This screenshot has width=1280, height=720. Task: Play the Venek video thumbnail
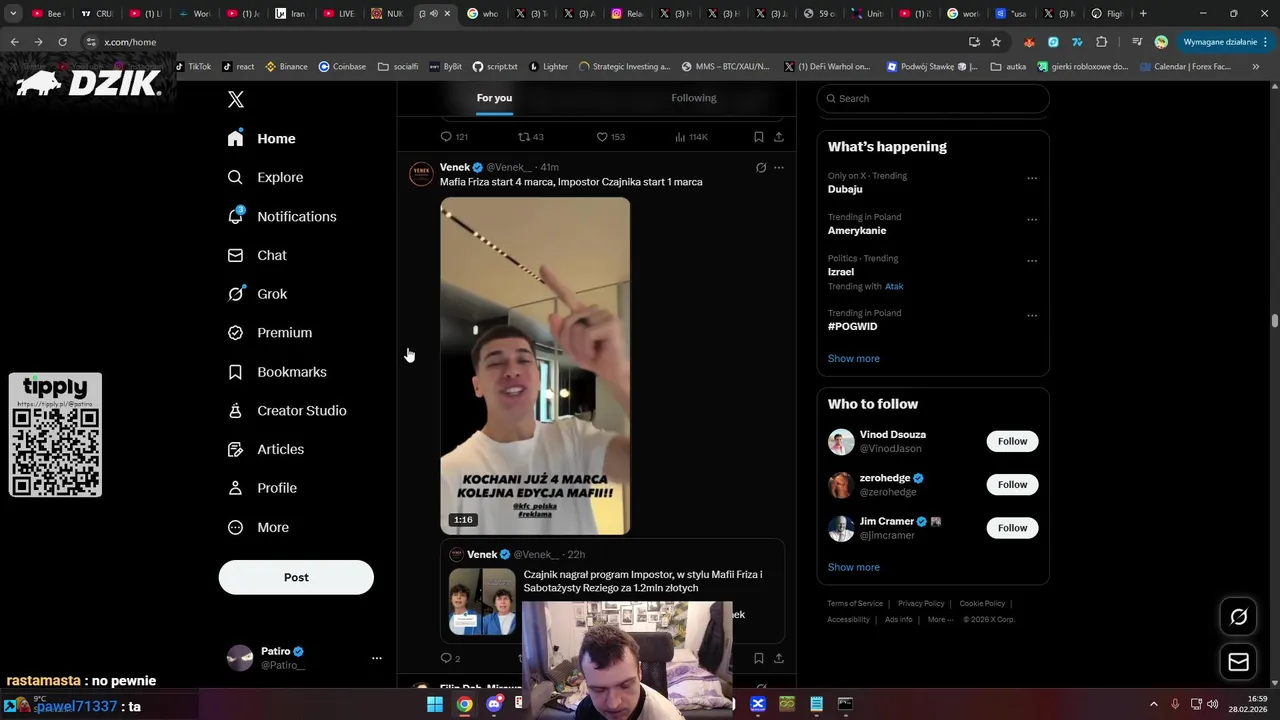pyautogui.click(x=535, y=366)
